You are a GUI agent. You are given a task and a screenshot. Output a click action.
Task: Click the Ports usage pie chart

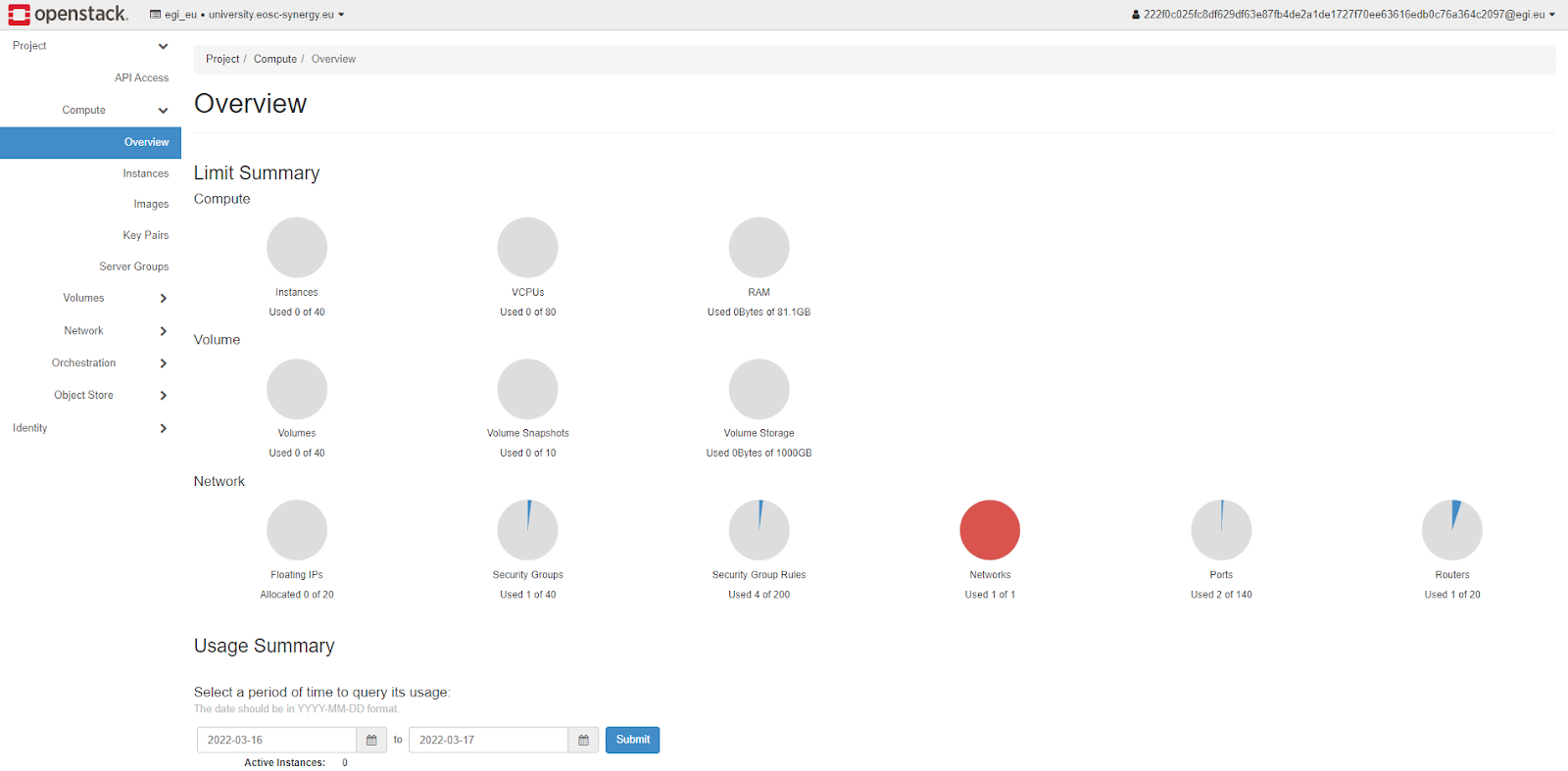[x=1221, y=530]
